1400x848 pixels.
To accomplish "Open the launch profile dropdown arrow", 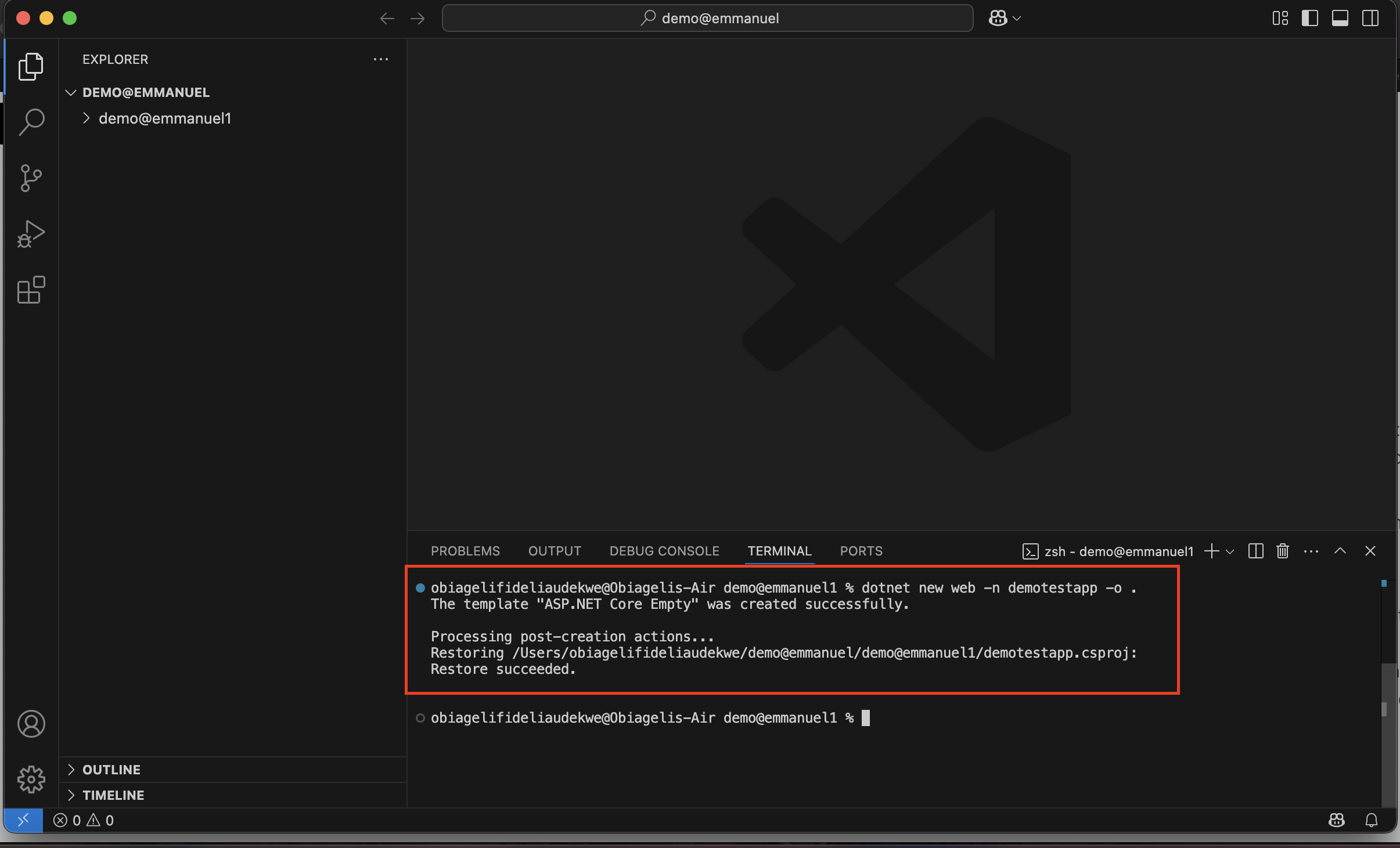I will [x=1230, y=551].
